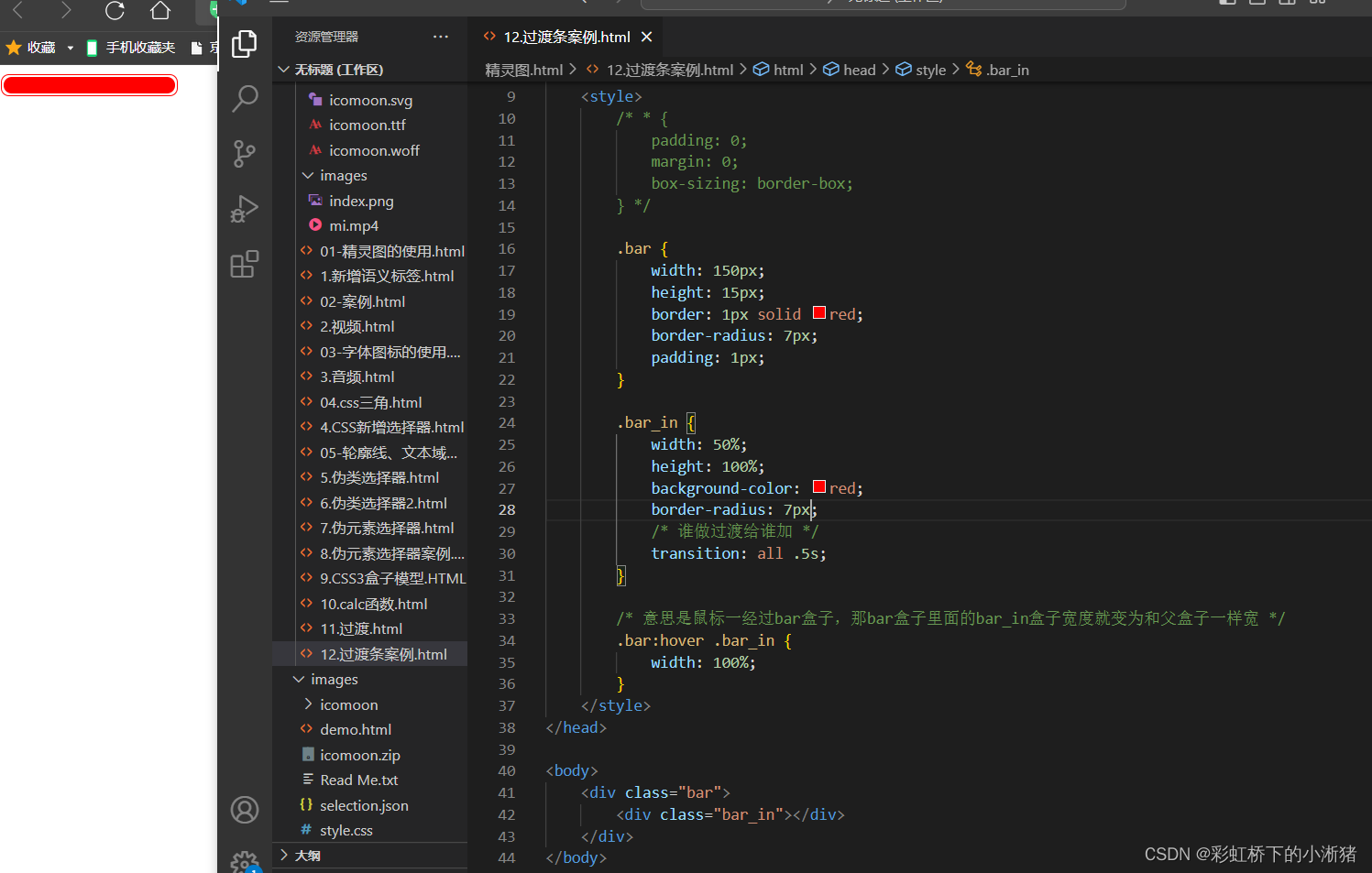Reload the page with the browser refresh icon

[x=113, y=12]
